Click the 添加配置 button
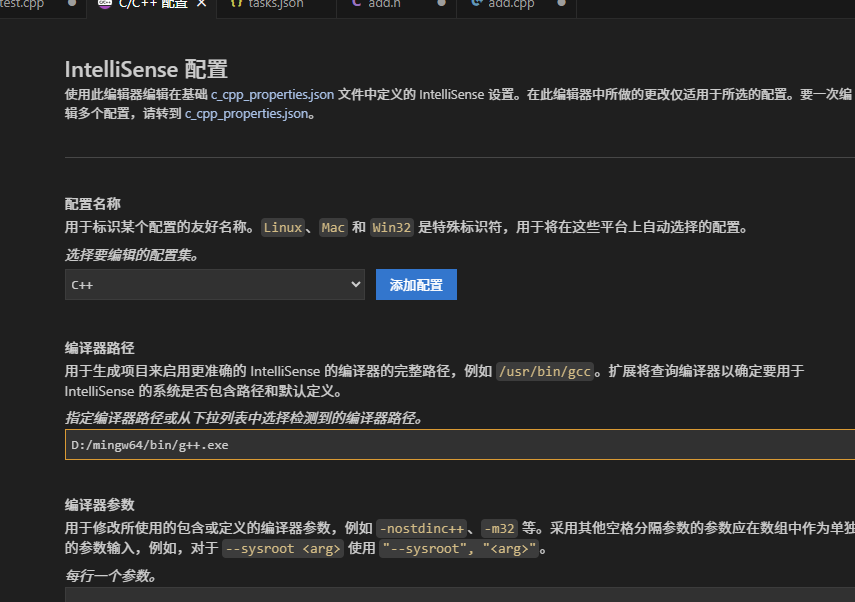855x602 pixels. click(x=416, y=285)
